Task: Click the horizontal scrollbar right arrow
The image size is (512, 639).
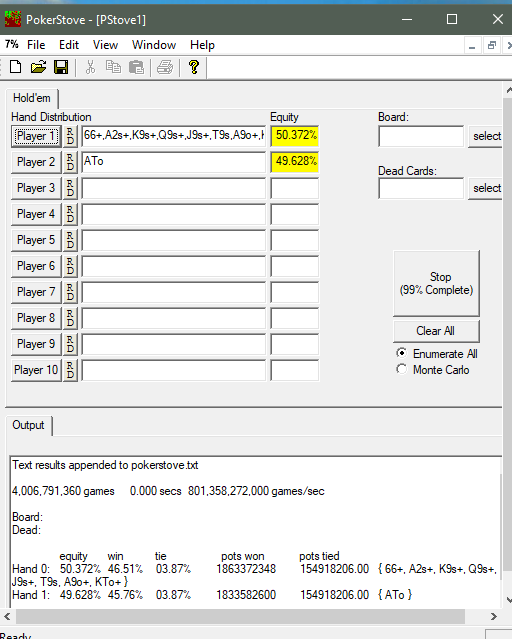Action: (x=493, y=616)
